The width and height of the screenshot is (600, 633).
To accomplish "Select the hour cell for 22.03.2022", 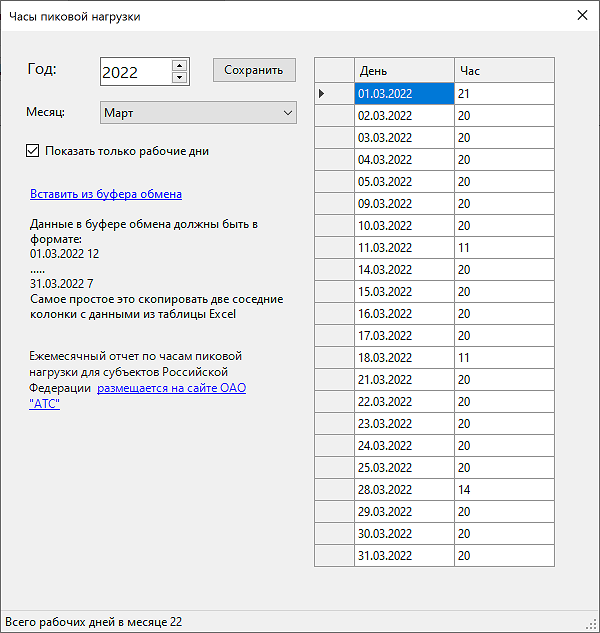I will 504,402.
